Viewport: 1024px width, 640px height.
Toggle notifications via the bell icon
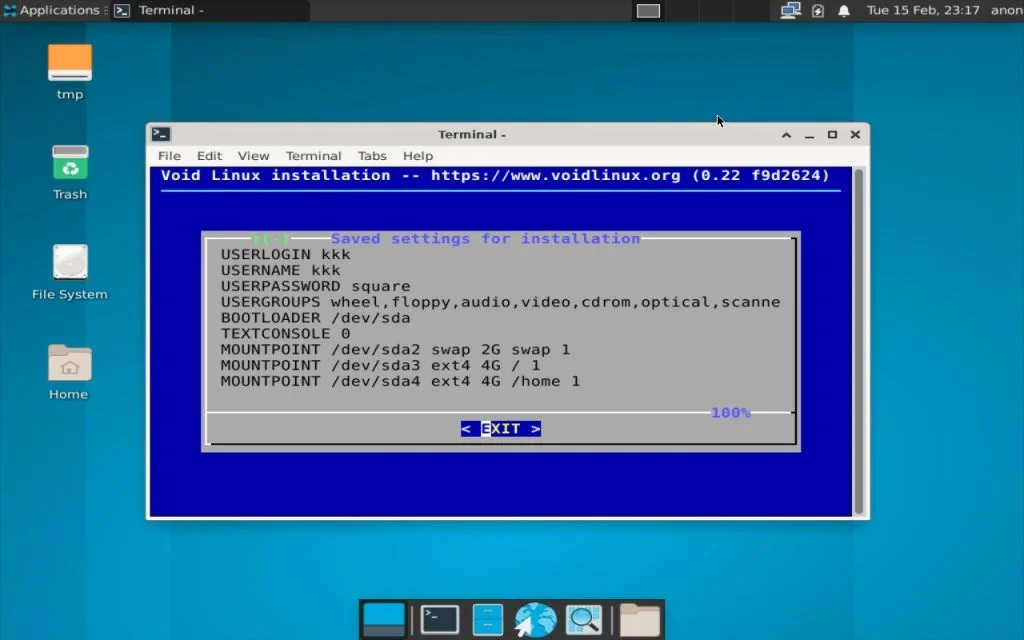843,11
